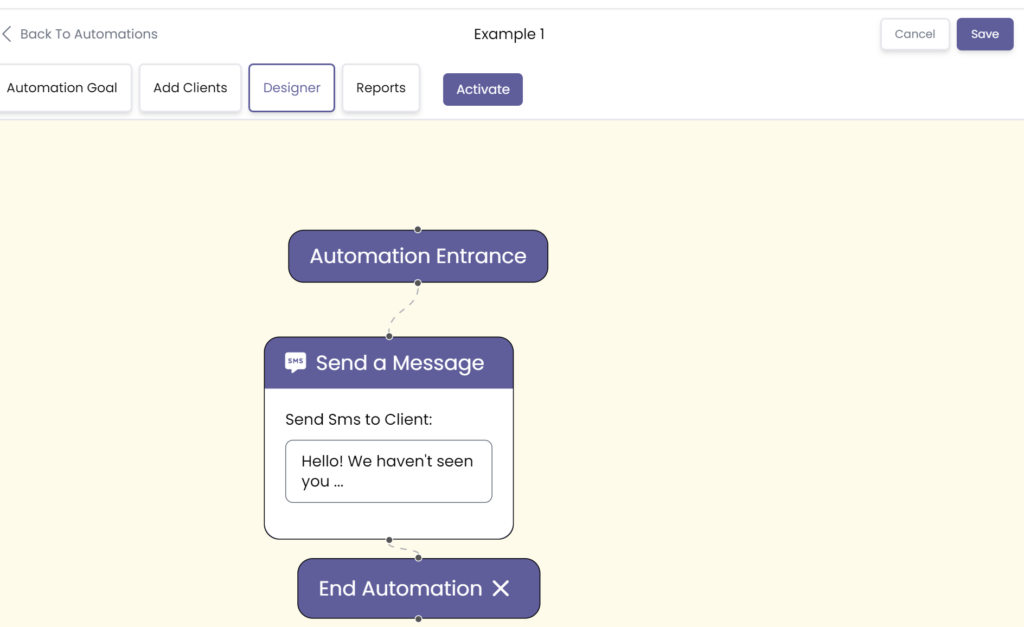Select the Automation Entrance node
The width and height of the screenshot is (1024, 627).
click(418, 256)
